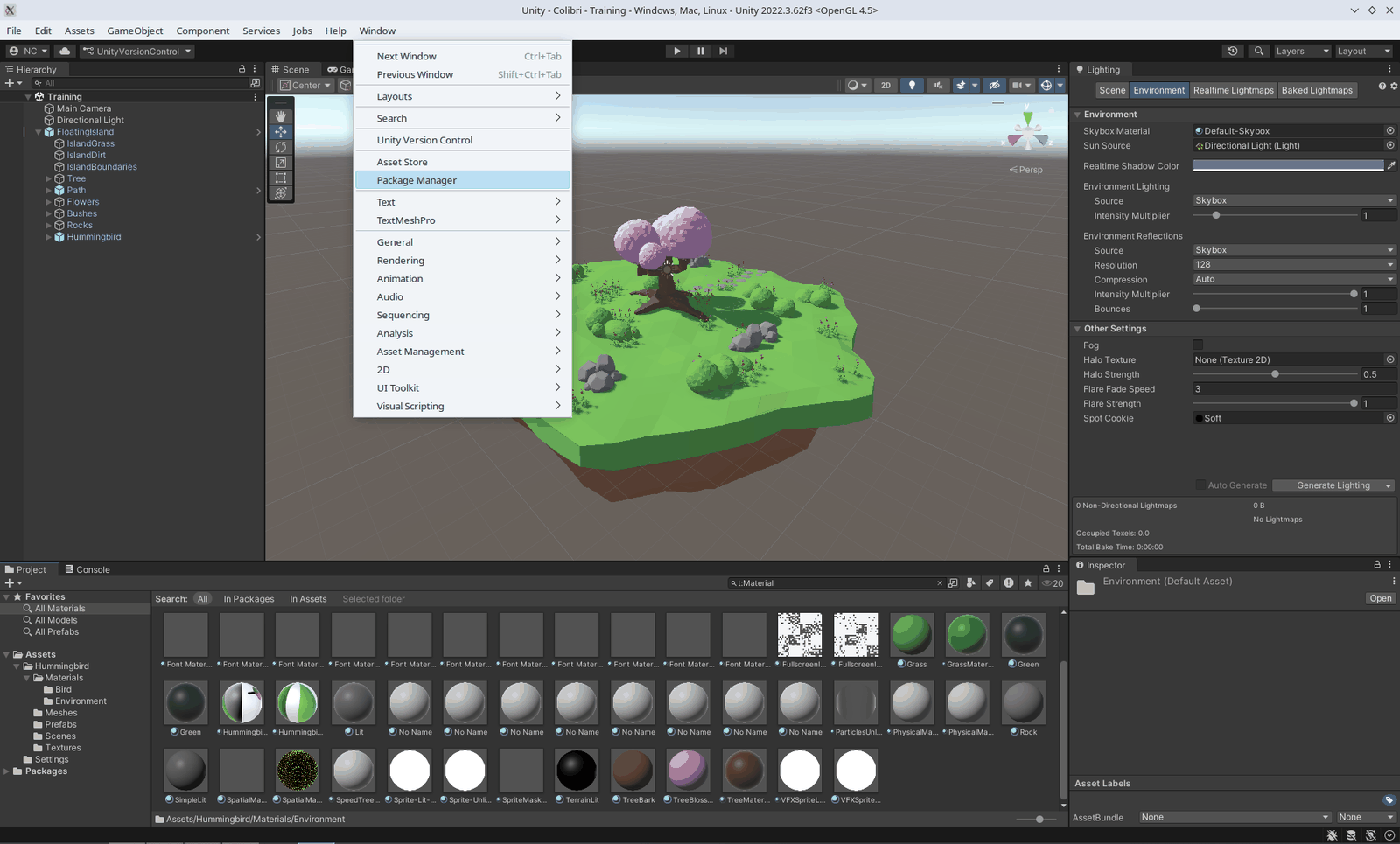The height and width of the screenshot is (844, 1400).
Task: Select the Hand view tool
Action: point(280,116)
